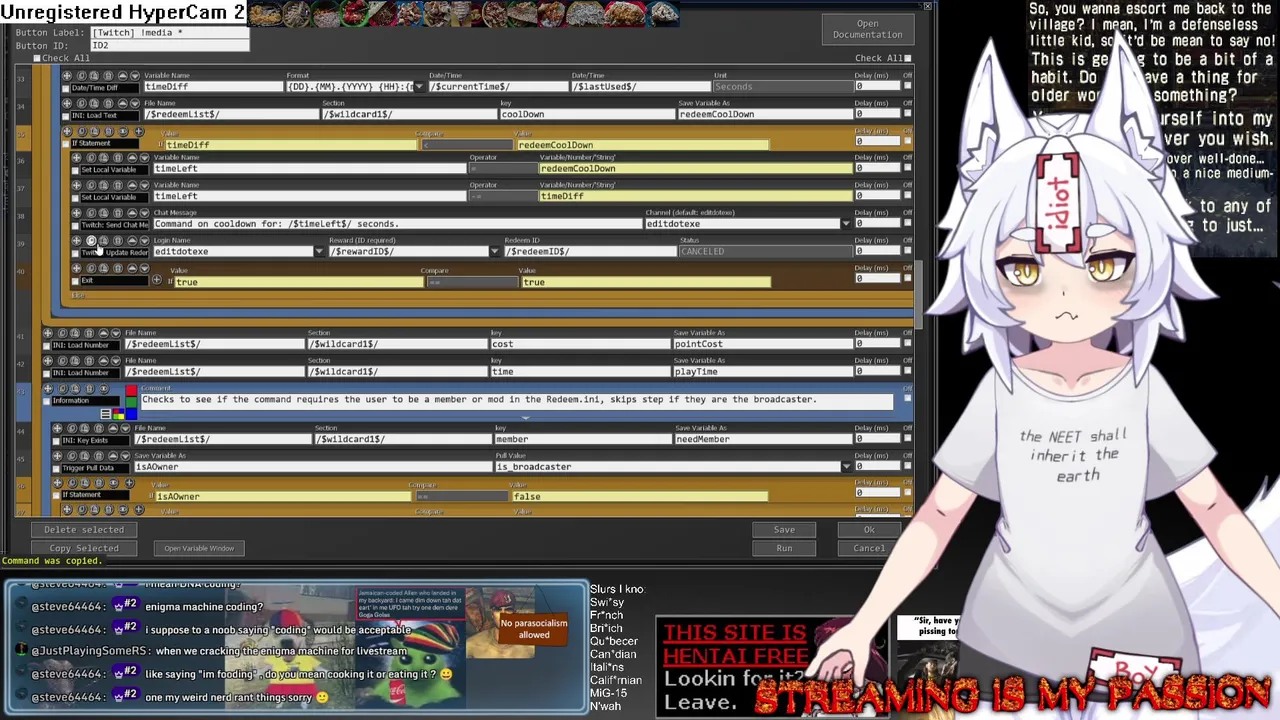Viewport: 1280px width, 720px height.
Task: Select Information row checkbox
Action: tap(46, 401)
